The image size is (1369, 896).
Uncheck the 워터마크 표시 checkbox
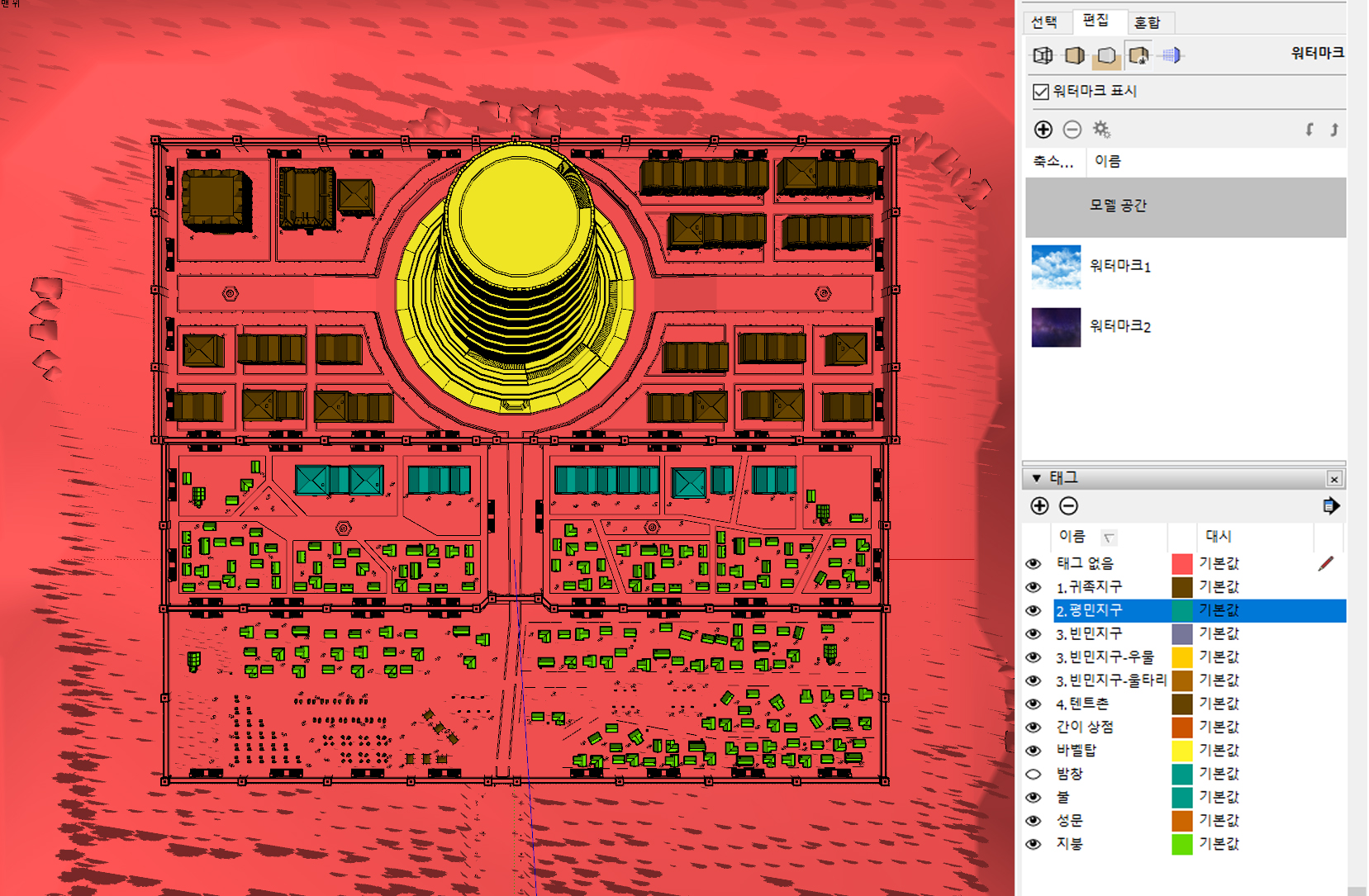click(1041, 92)
